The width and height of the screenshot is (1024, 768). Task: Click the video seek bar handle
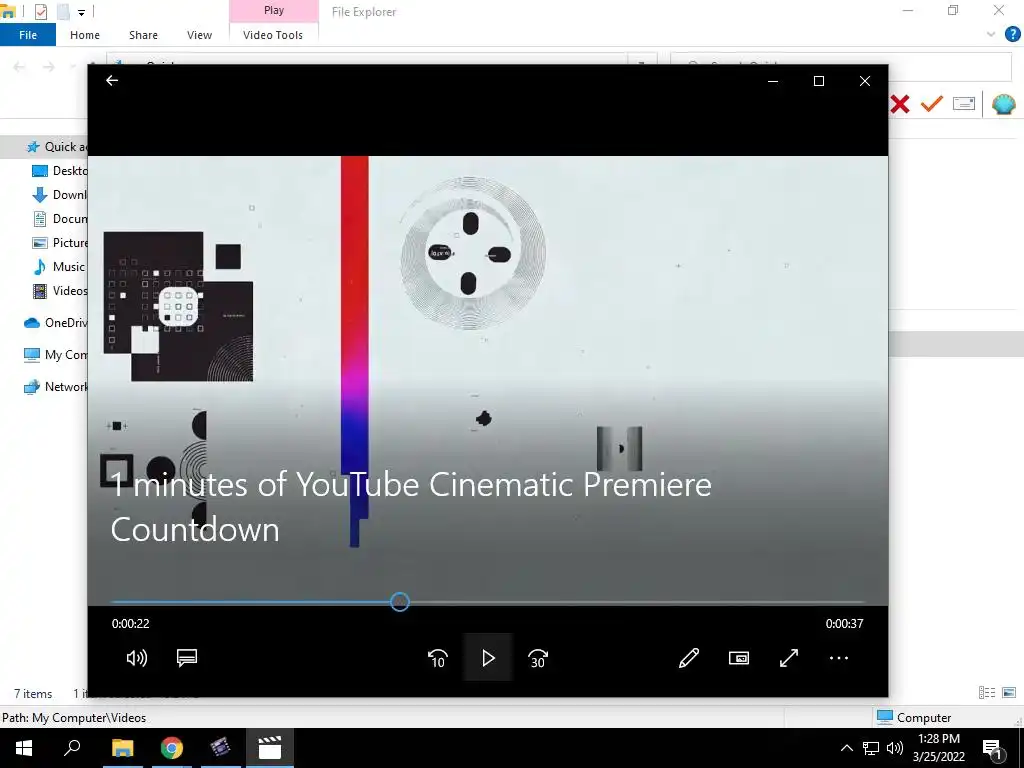click(x=400, y=602)
